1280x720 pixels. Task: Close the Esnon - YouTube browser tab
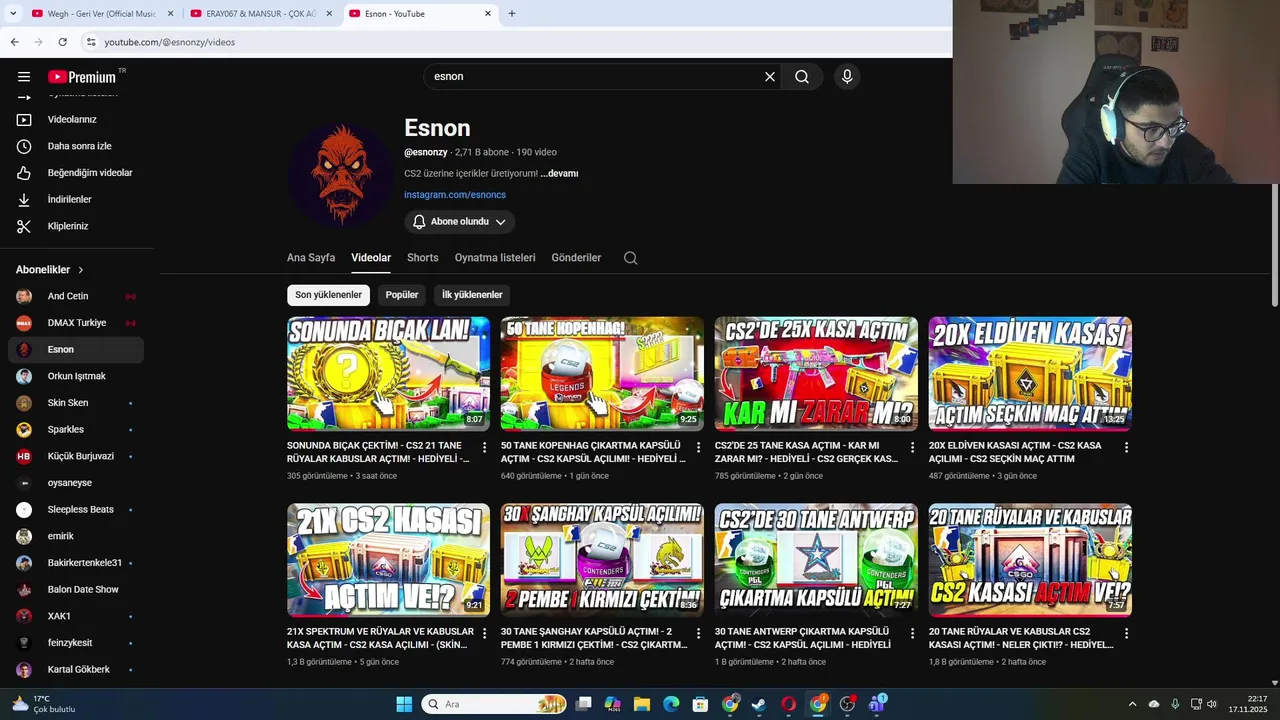488,13
